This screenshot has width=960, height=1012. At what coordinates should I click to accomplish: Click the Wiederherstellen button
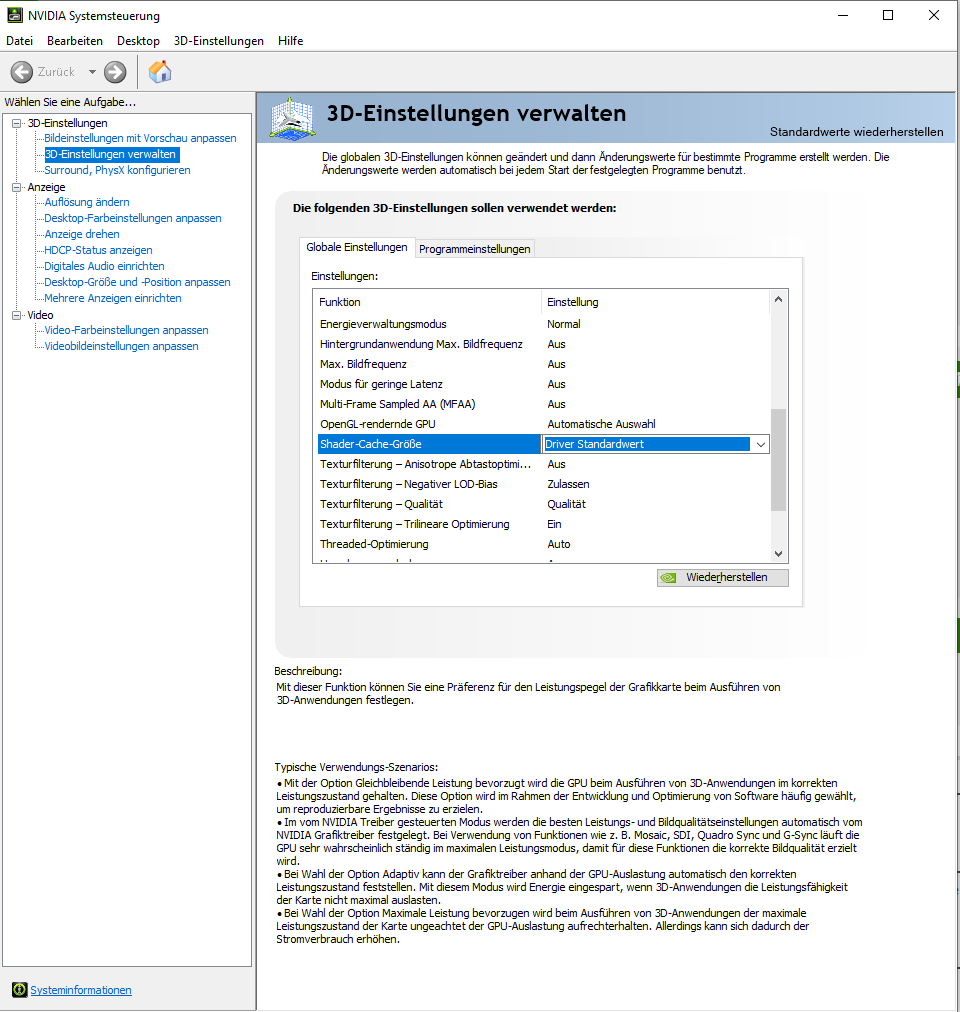(x=722, y=578)
